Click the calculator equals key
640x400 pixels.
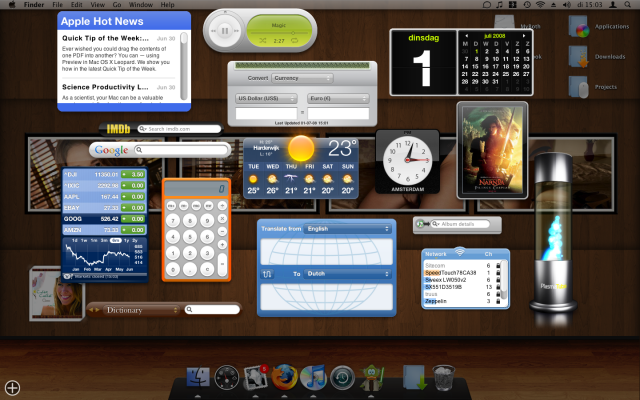click(x=222, y=264)
